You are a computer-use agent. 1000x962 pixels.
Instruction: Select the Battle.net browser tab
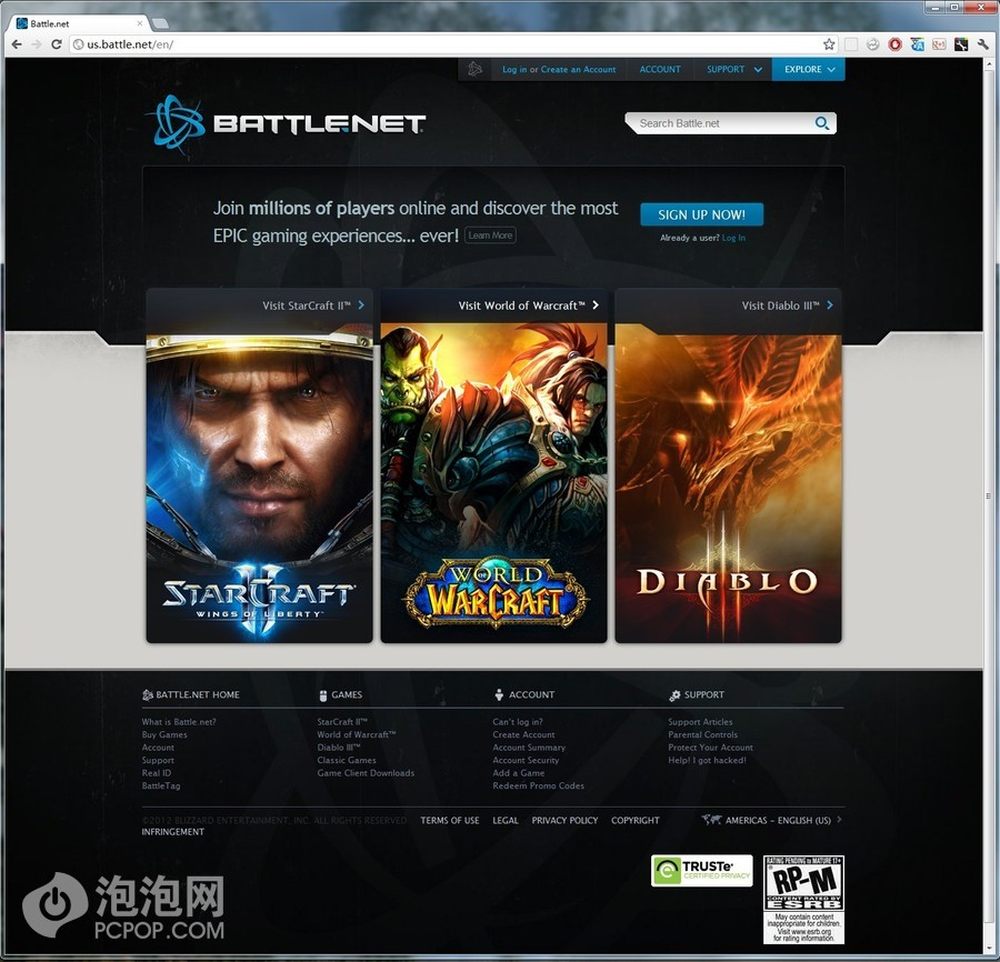(78, 24)
